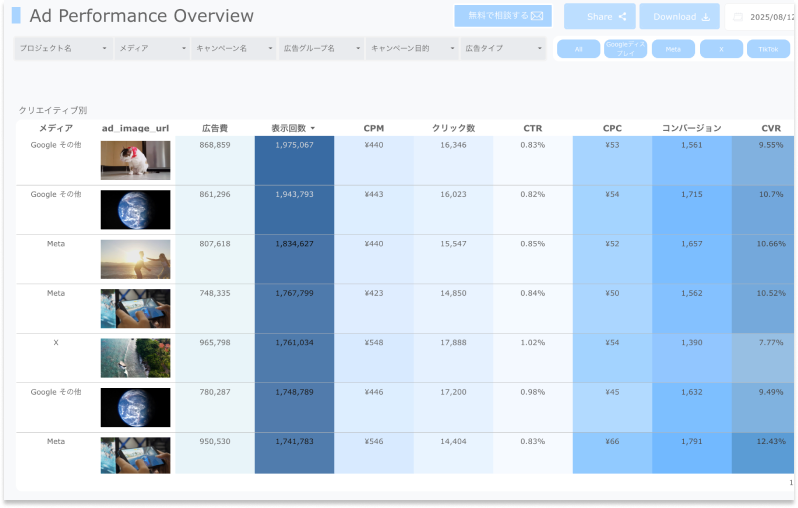Click the CVR column header
The height and width of the screenshot is (508, 798).
[x=770, y=128]
